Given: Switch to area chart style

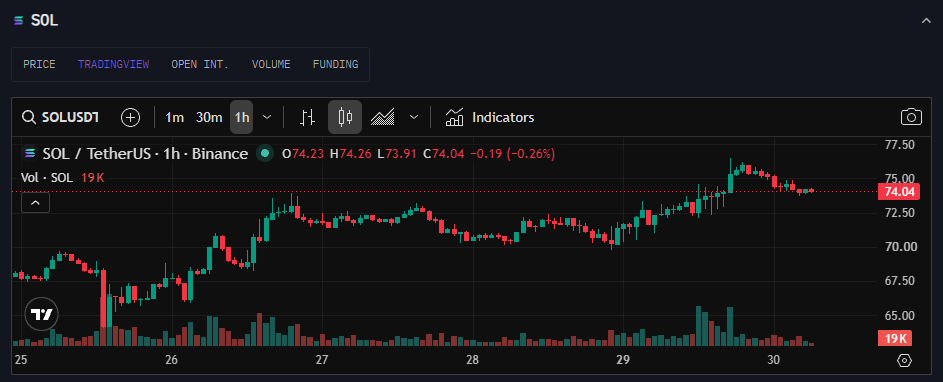Looking at the screenshot, I should 382,117.
